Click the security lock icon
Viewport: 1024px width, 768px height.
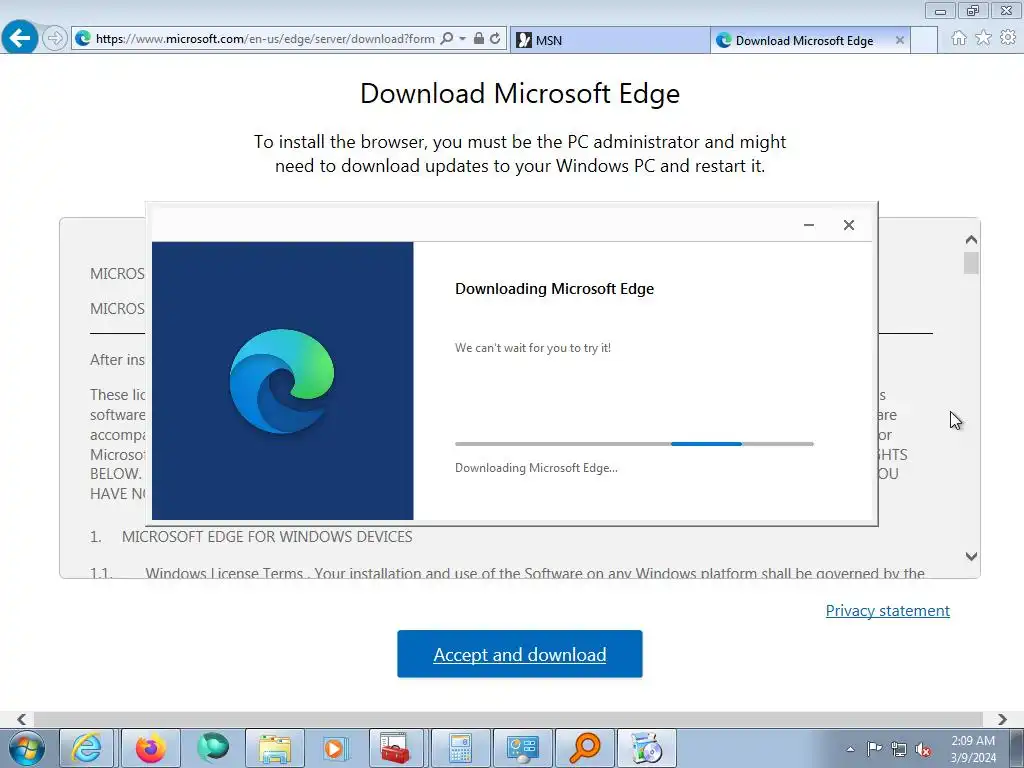click(x=479, y=39)
